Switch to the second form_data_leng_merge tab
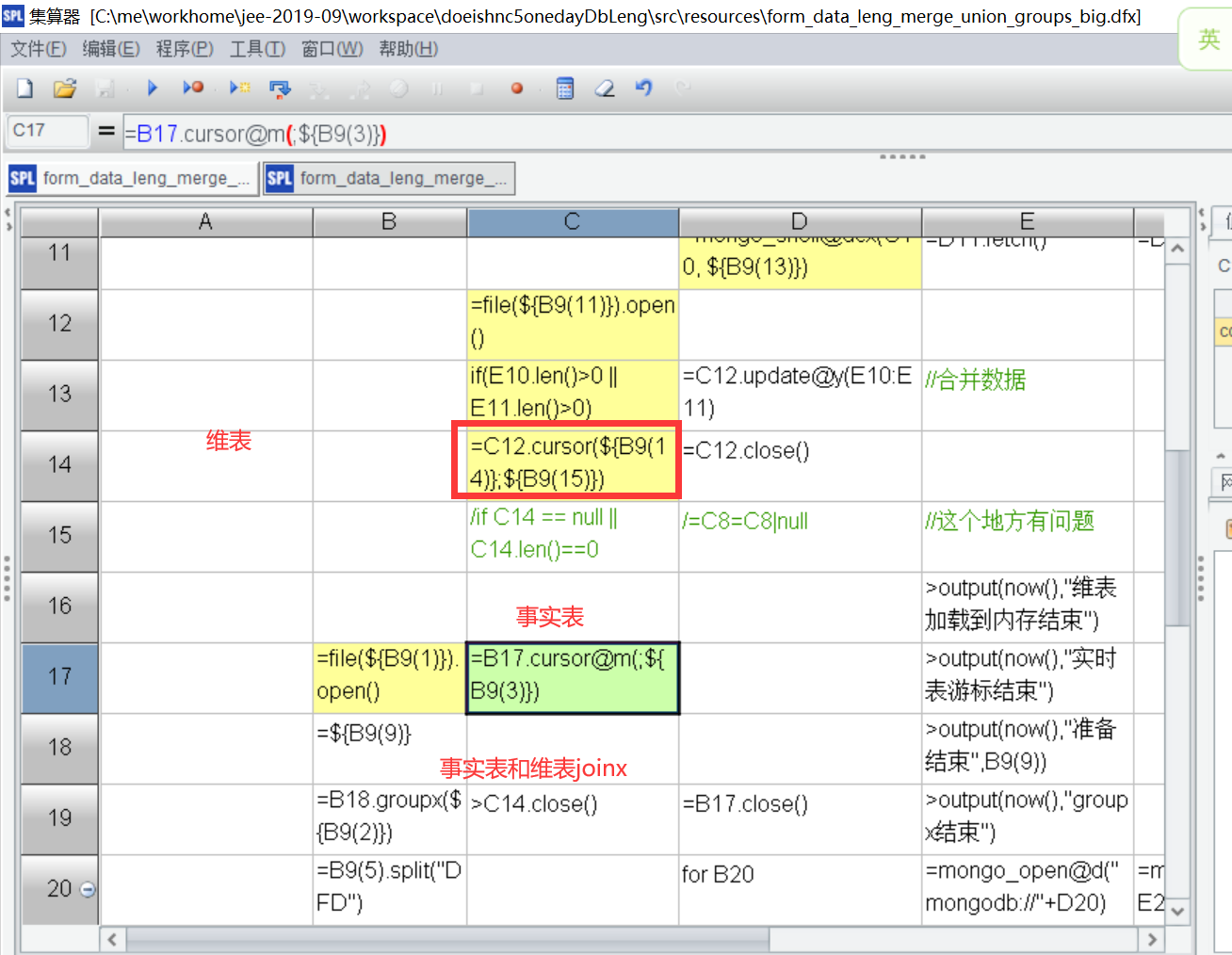Screen dimensions: 1232x955 [389, 178]
